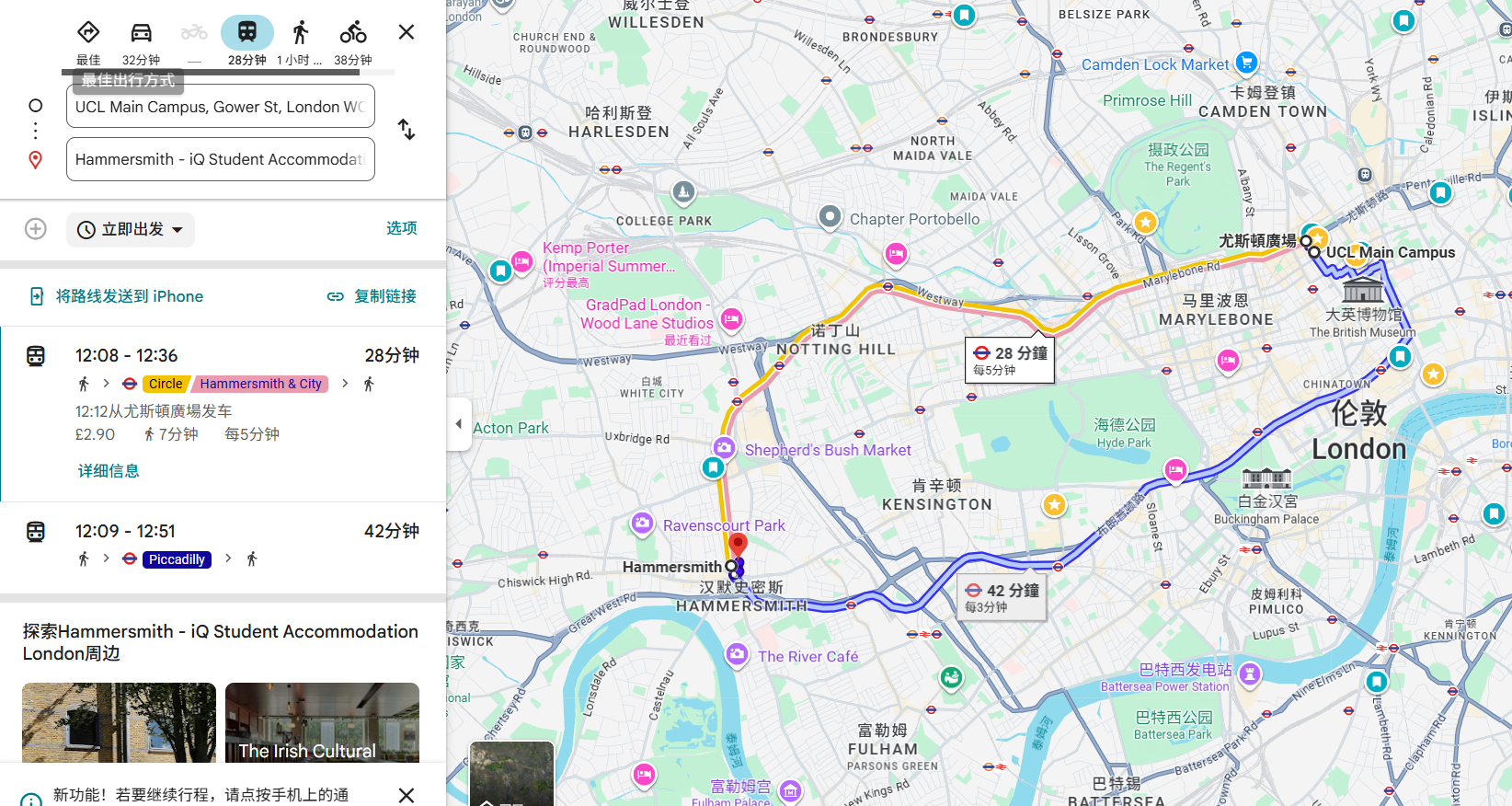This screenshot has height=806, width=1512.
Task: Open Shepherd's Bush Market pin
Action: [x=724, y=447]
